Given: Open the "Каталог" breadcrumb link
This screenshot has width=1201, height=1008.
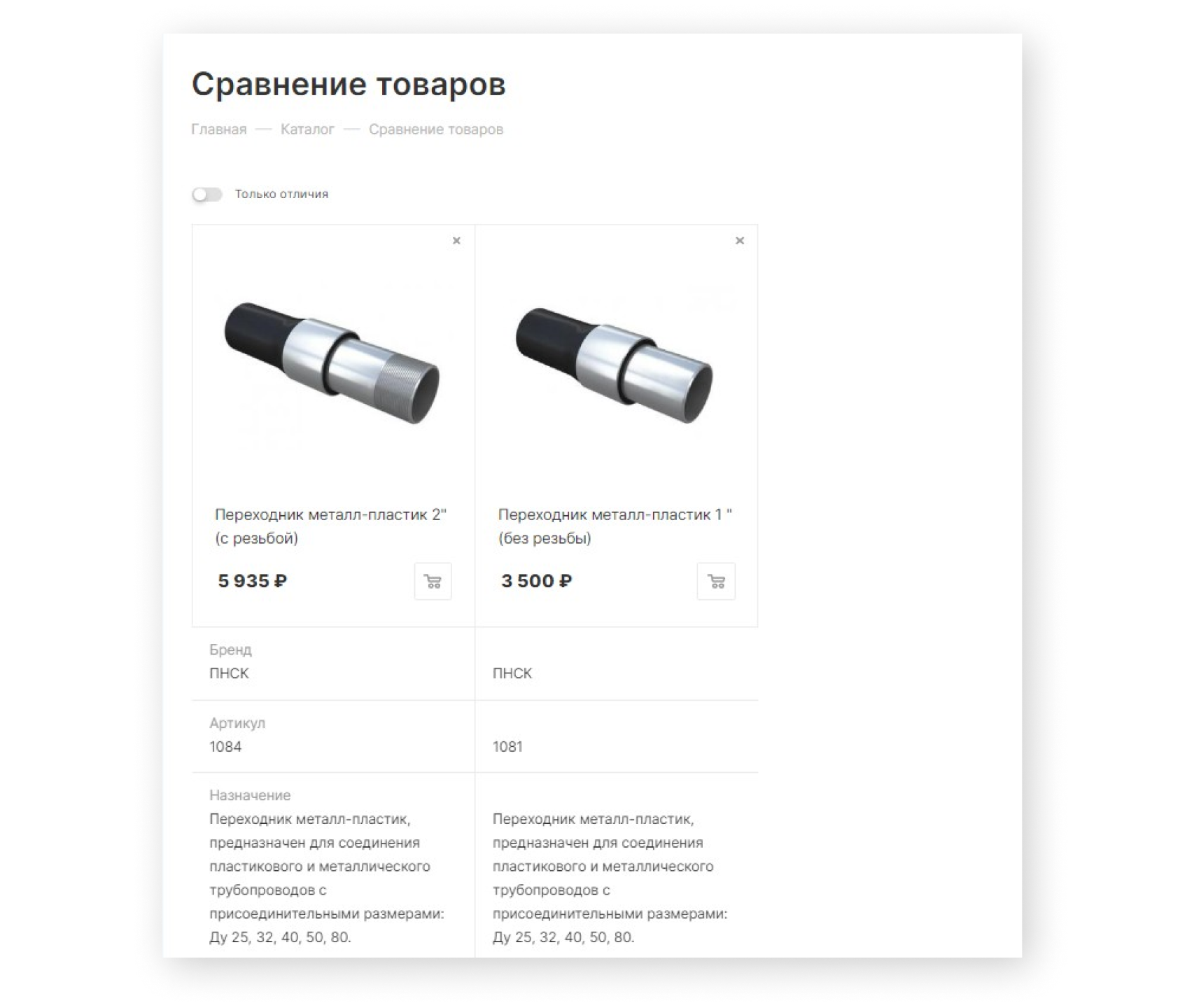Looking at the screenshot, I should 307,129.
